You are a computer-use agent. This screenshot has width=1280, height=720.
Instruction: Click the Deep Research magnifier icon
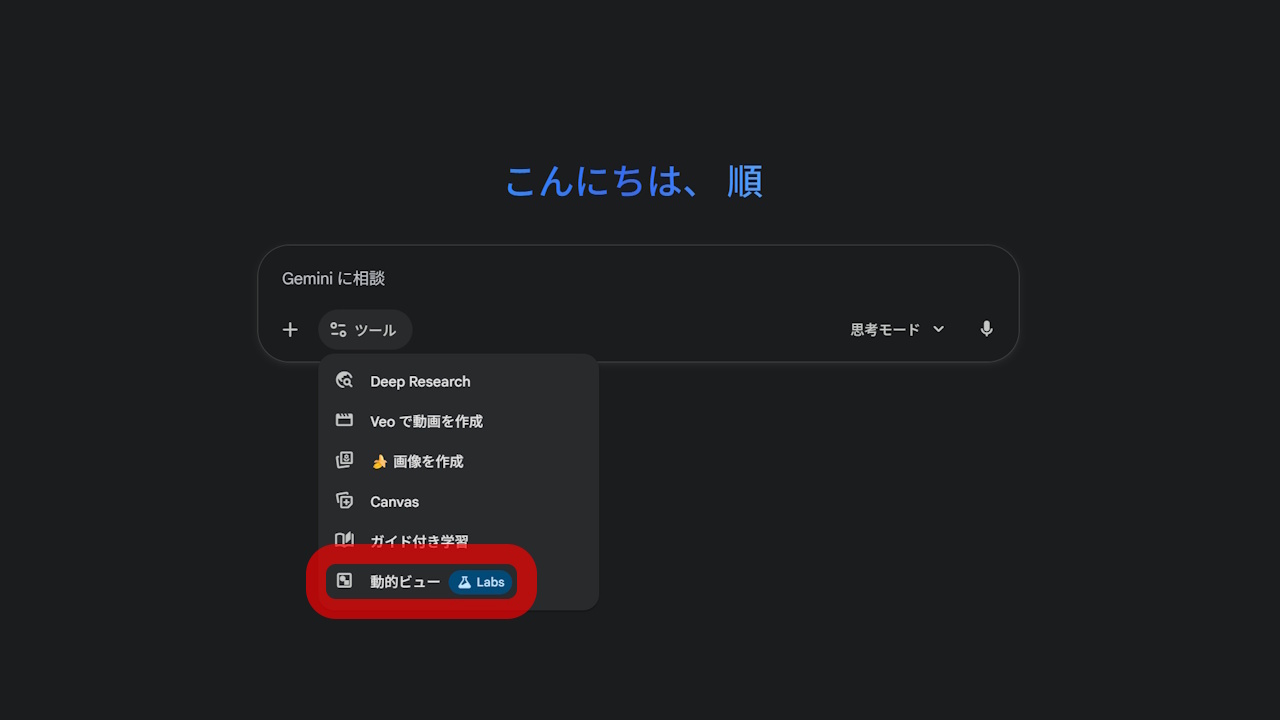pos(345,381)
